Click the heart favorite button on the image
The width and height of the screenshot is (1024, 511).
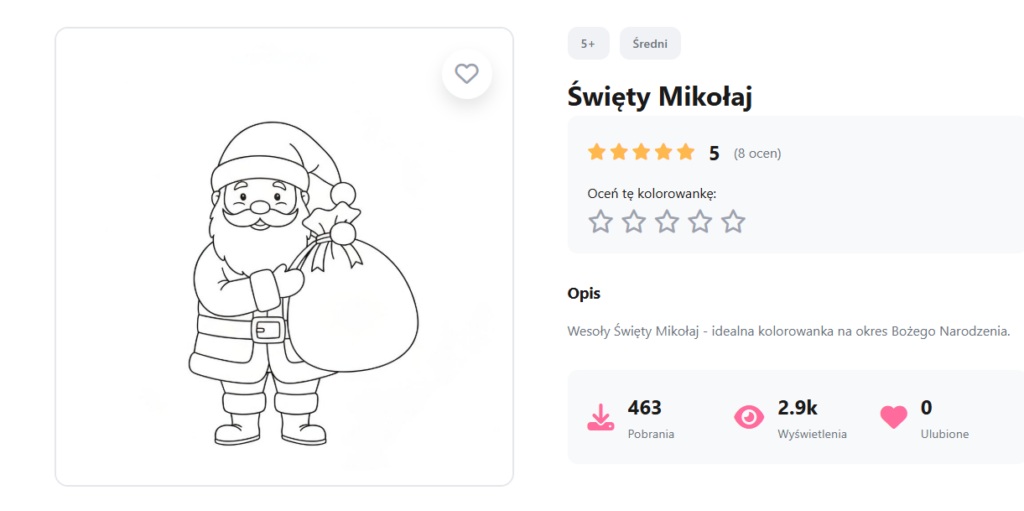point(466,73)
